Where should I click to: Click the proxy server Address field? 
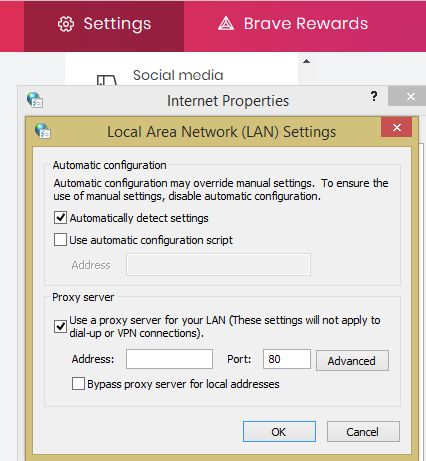(x=169, y=359)
